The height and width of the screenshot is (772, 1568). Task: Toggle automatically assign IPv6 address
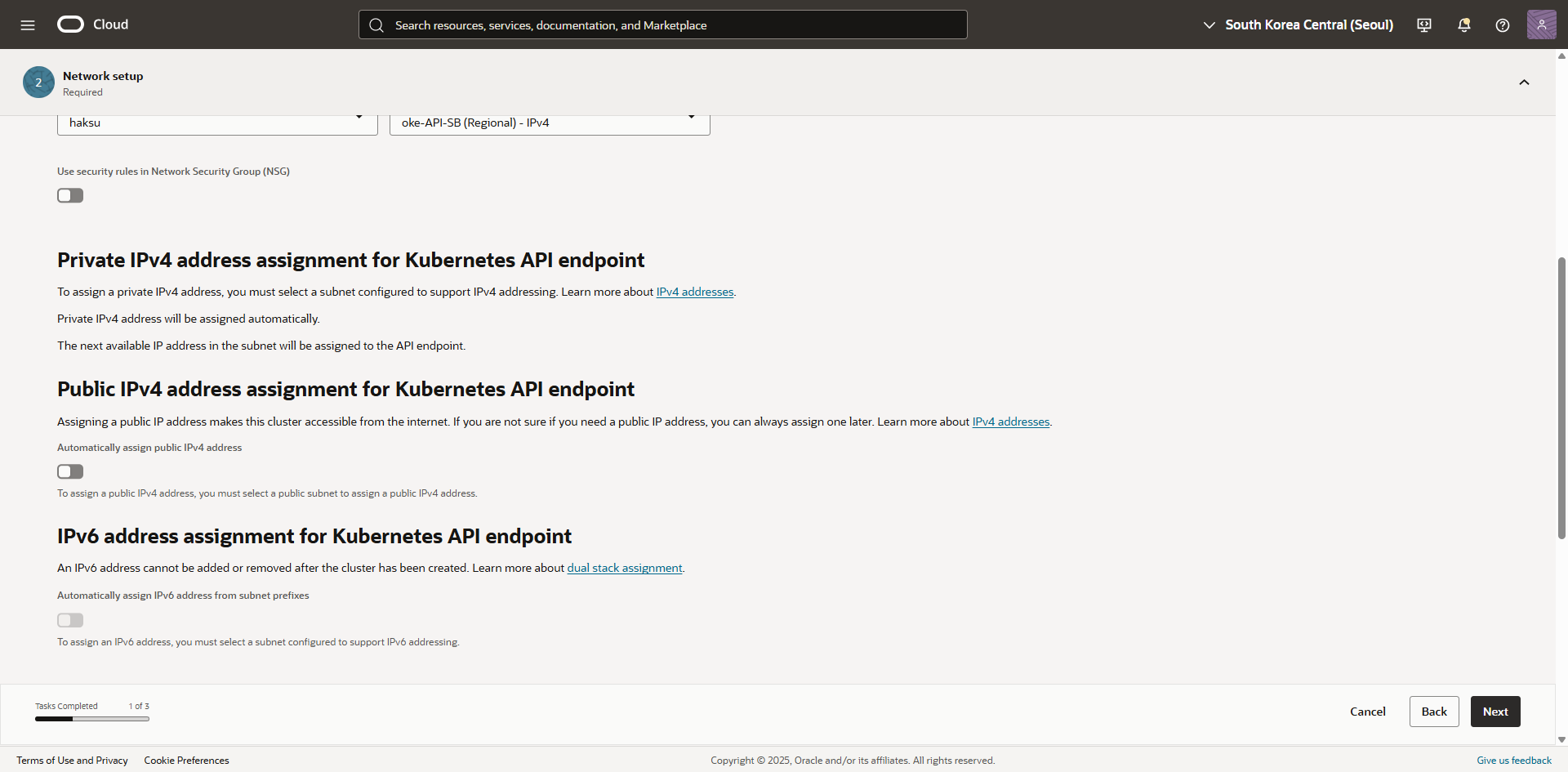(70, 620)
